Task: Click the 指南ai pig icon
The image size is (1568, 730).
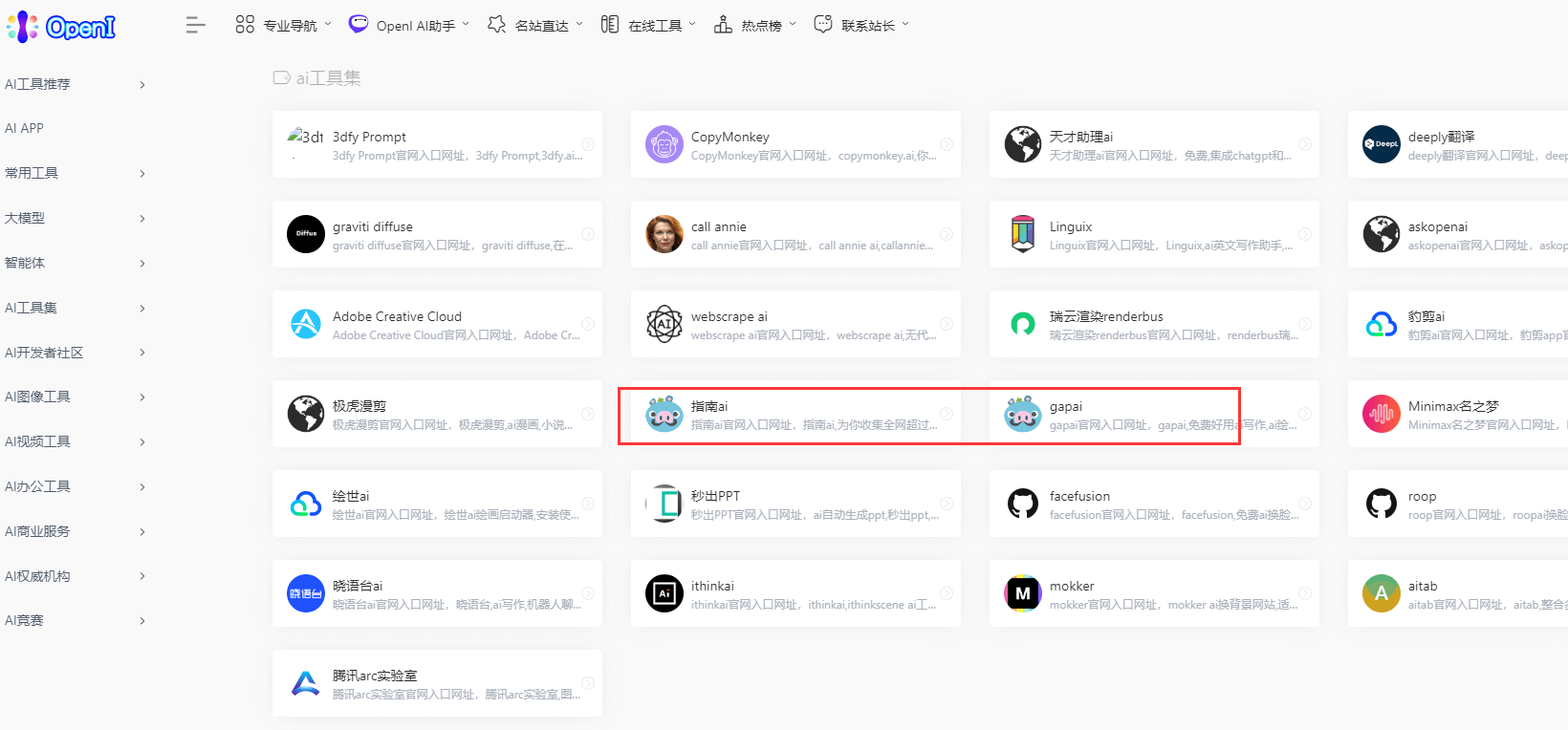Action: coord(664,414)
